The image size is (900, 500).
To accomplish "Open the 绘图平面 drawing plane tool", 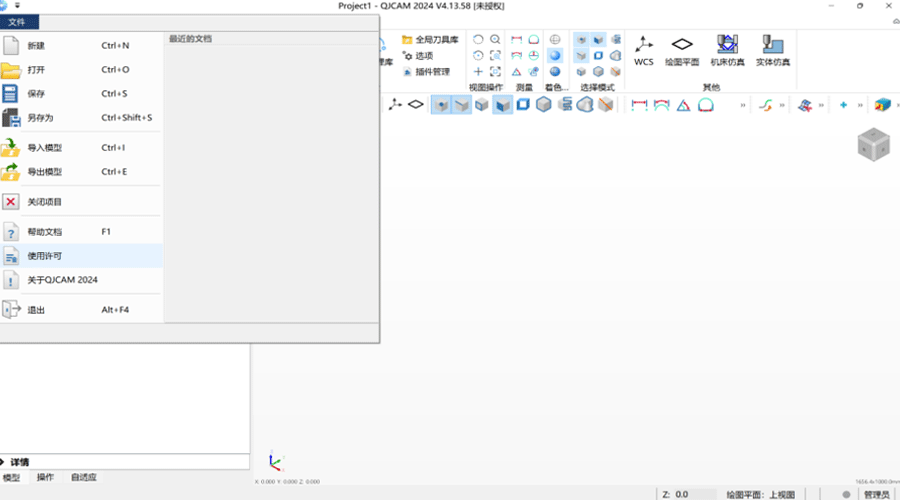I will 682,48.
